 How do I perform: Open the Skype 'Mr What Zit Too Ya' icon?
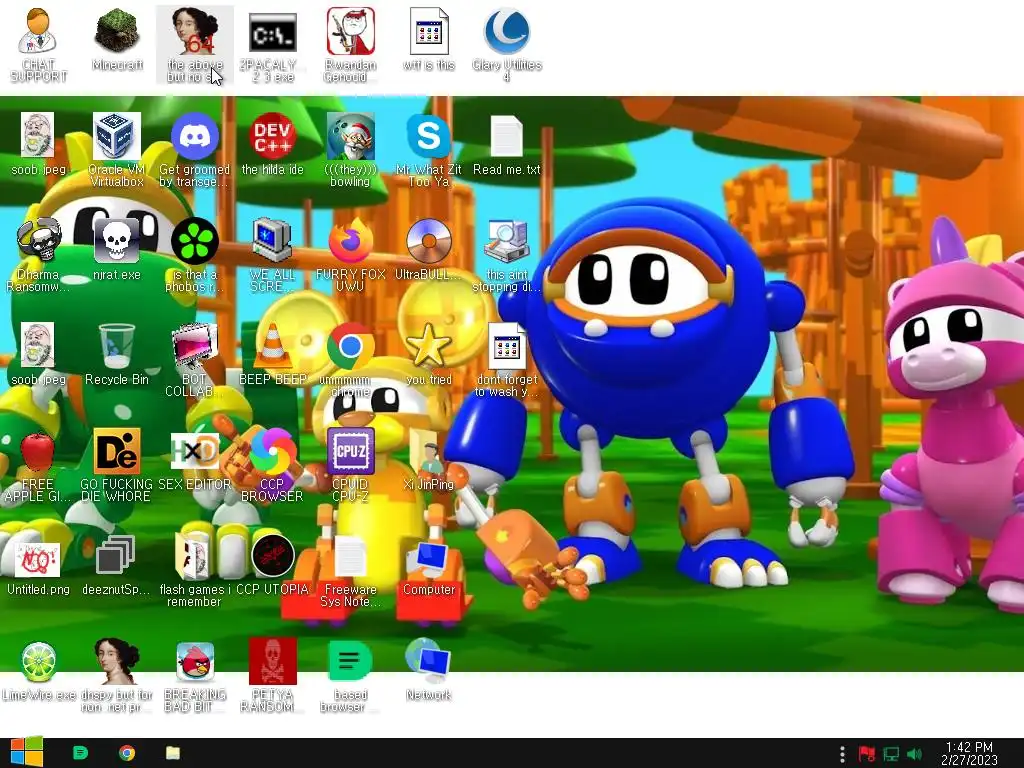point(429,136)
